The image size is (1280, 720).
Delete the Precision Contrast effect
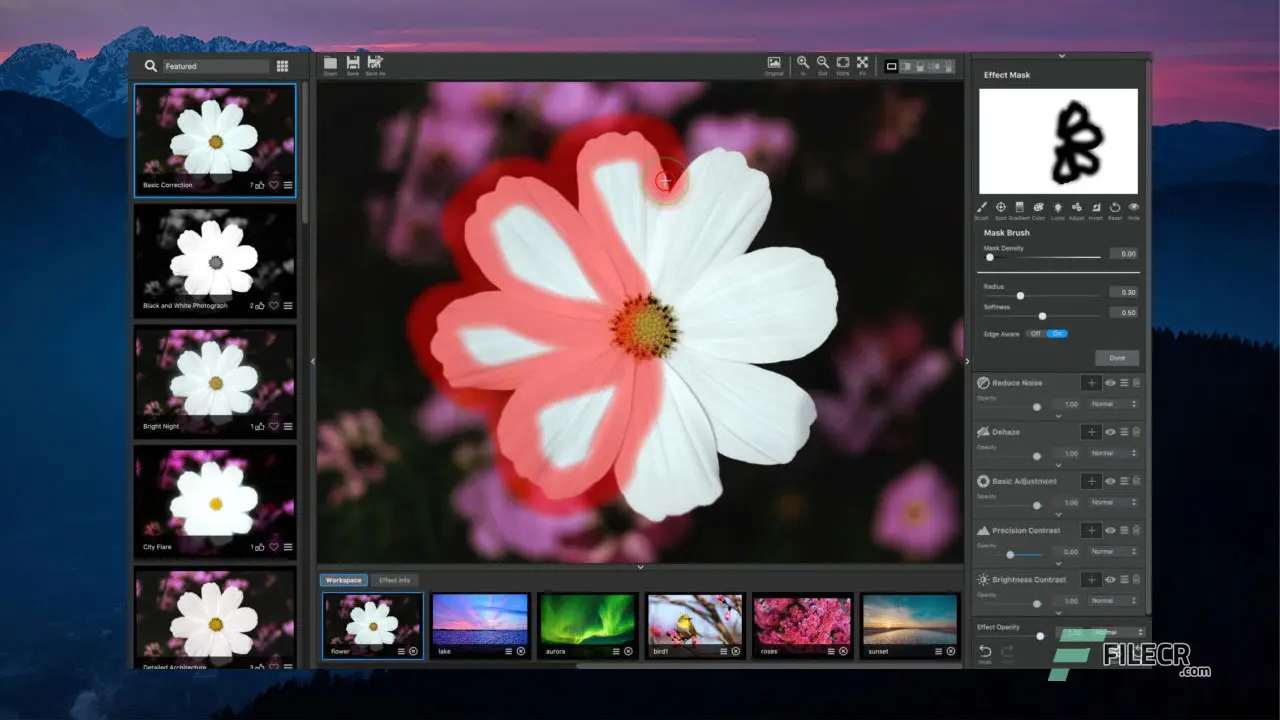point(1136,530)
